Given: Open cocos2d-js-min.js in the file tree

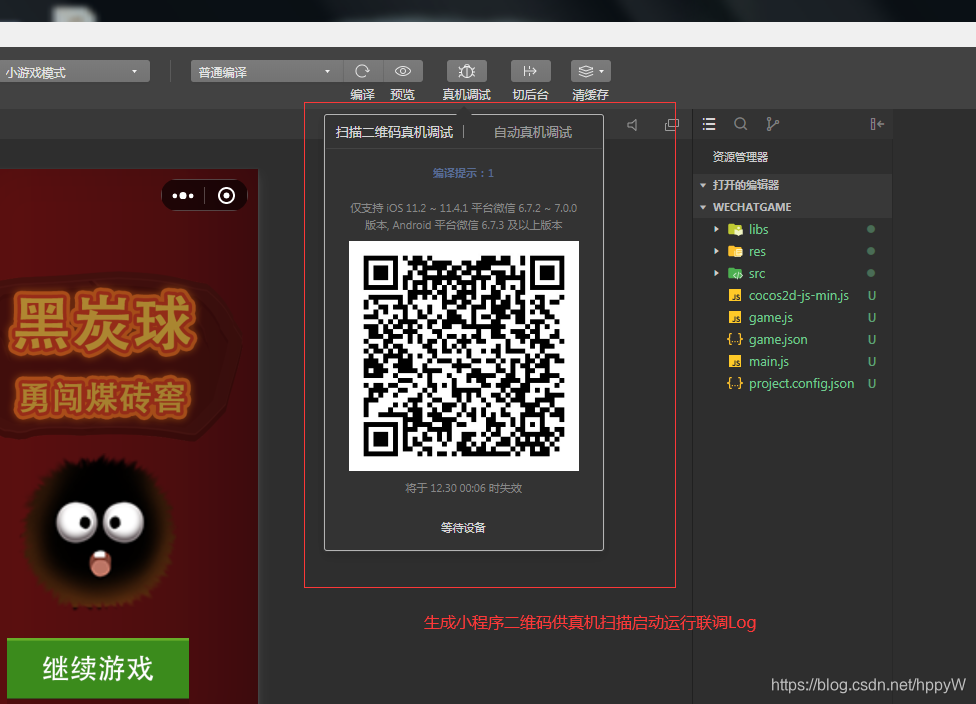Looking at the screenshot, I should click(799, 296).
